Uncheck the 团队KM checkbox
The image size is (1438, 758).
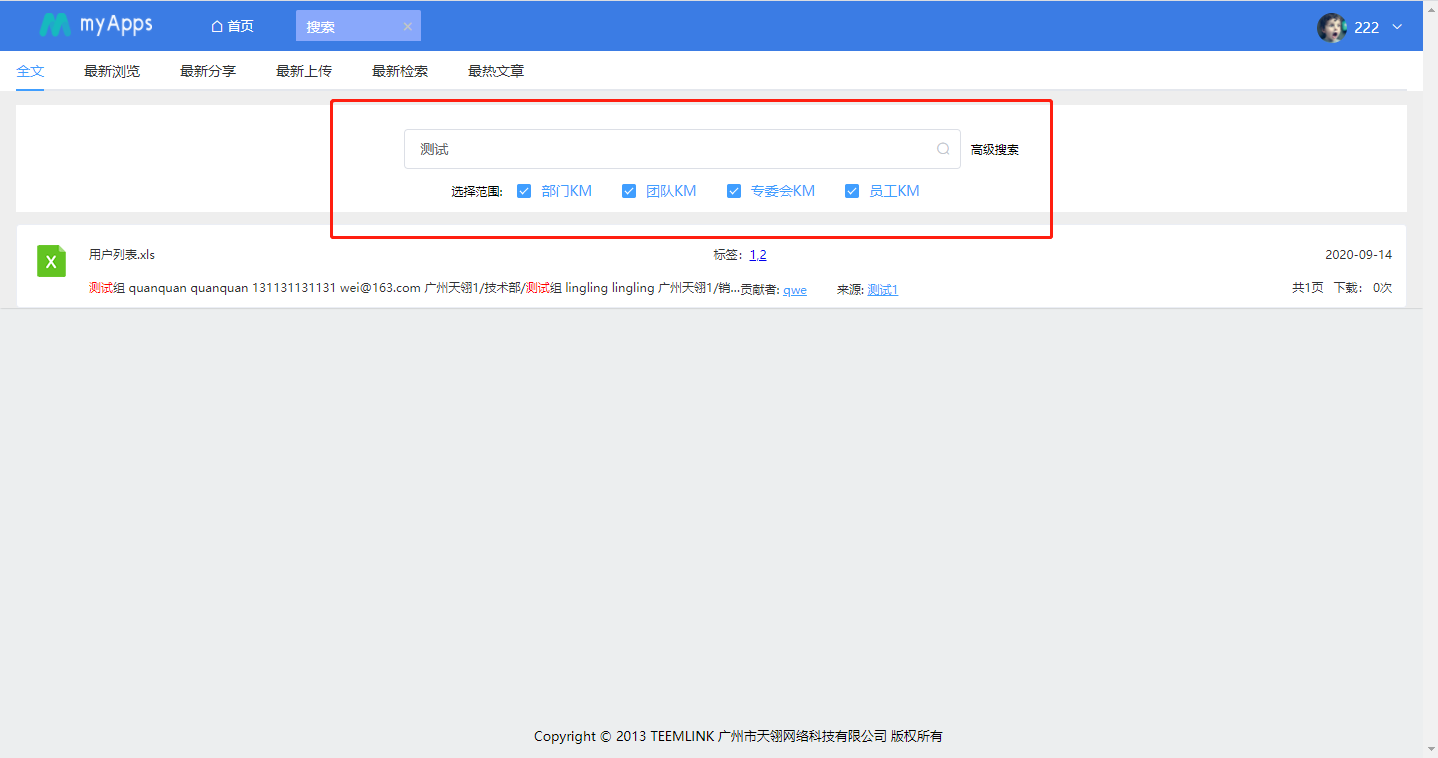pyautogui.click(x=629, y=190)
